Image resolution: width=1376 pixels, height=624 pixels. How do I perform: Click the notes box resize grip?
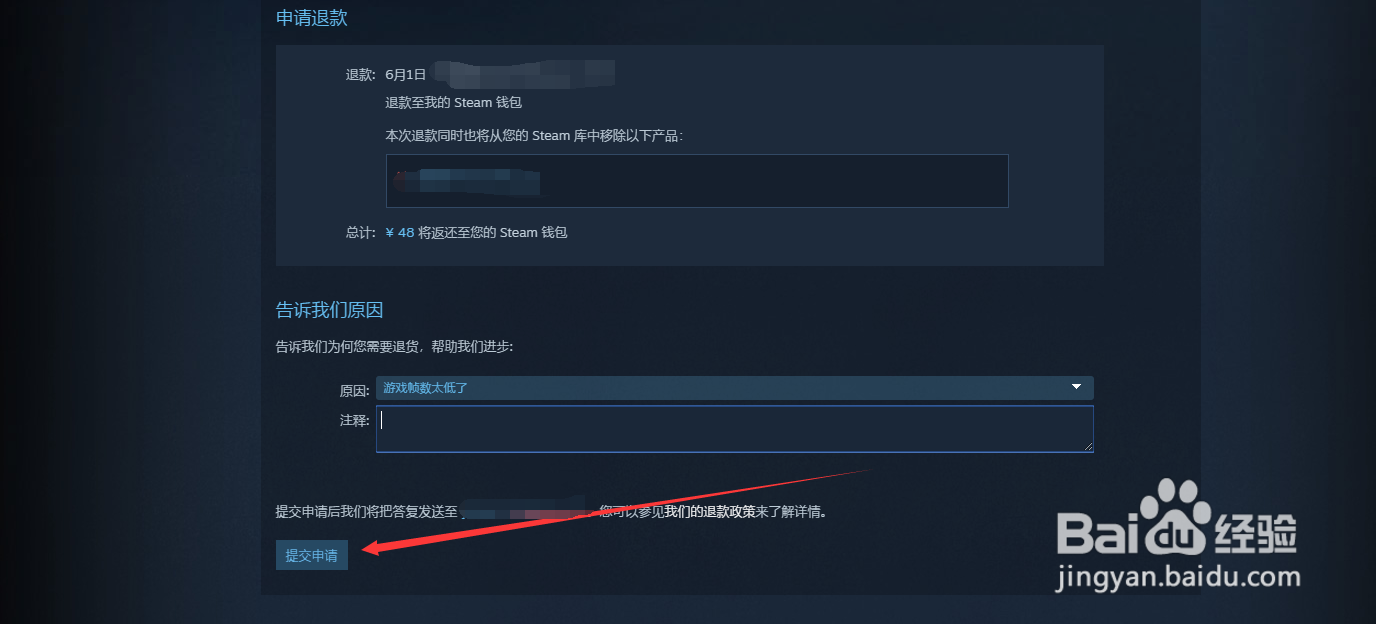click(x=1087, y=445)
